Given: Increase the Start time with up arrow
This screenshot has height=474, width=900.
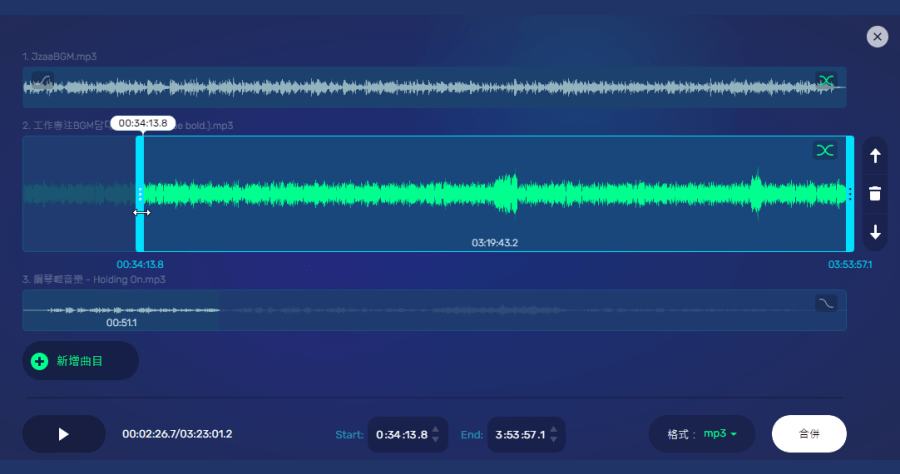Looking at the screenshot, I should [435, 428].
